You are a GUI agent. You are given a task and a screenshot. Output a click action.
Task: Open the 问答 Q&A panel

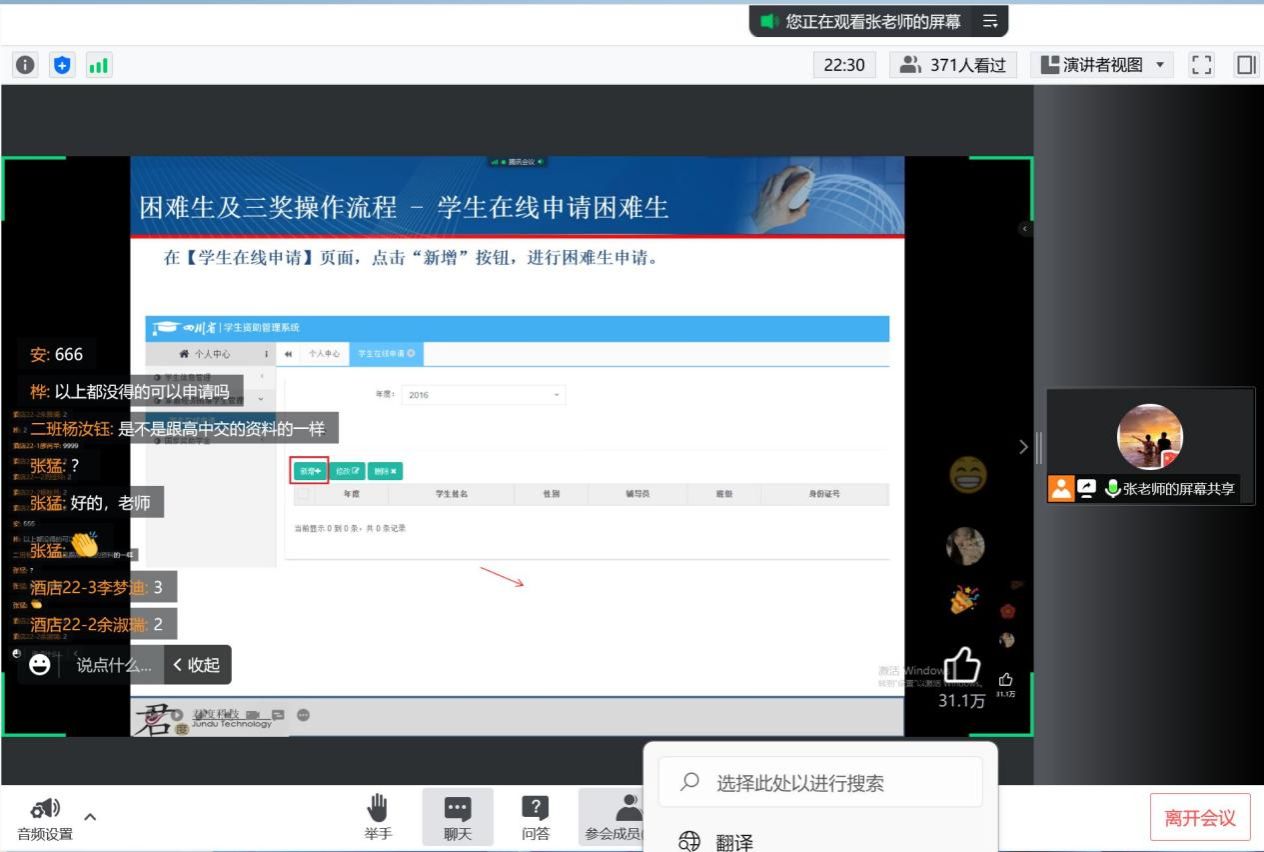(x=535, y=817)
